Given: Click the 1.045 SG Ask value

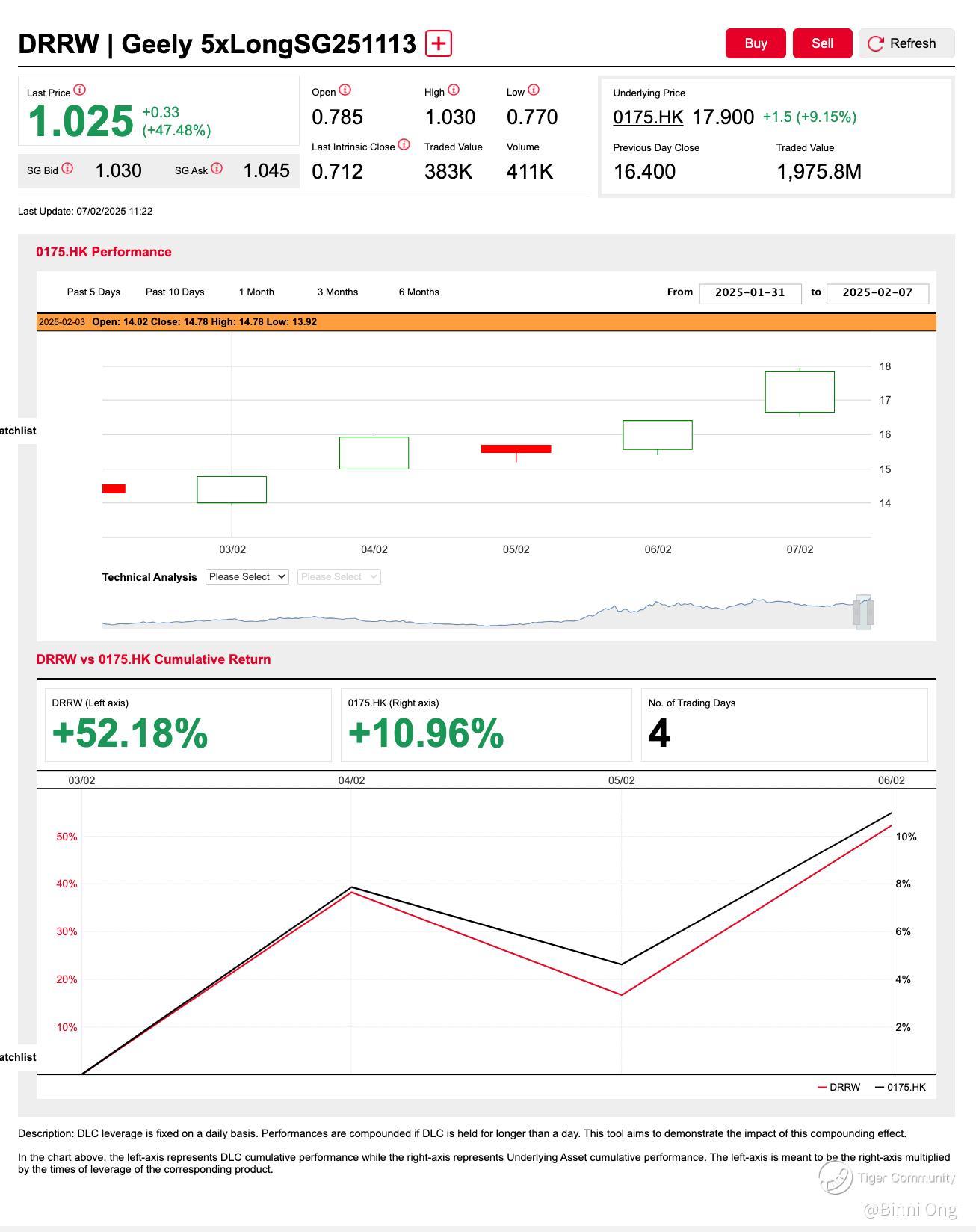Looking at the screenshot, I should coord(266,171).
